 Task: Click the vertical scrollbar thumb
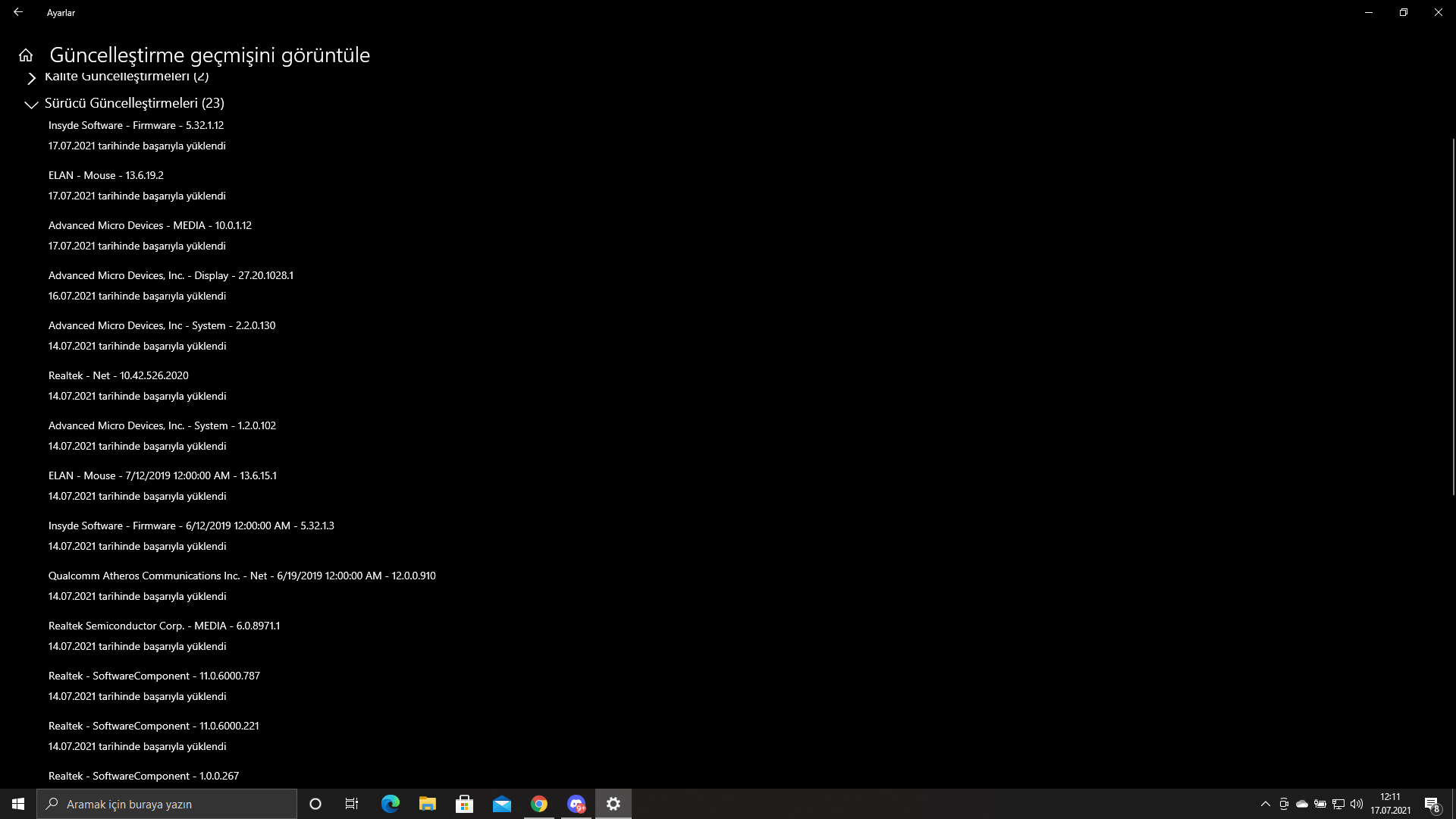[x=1453, y=316]
